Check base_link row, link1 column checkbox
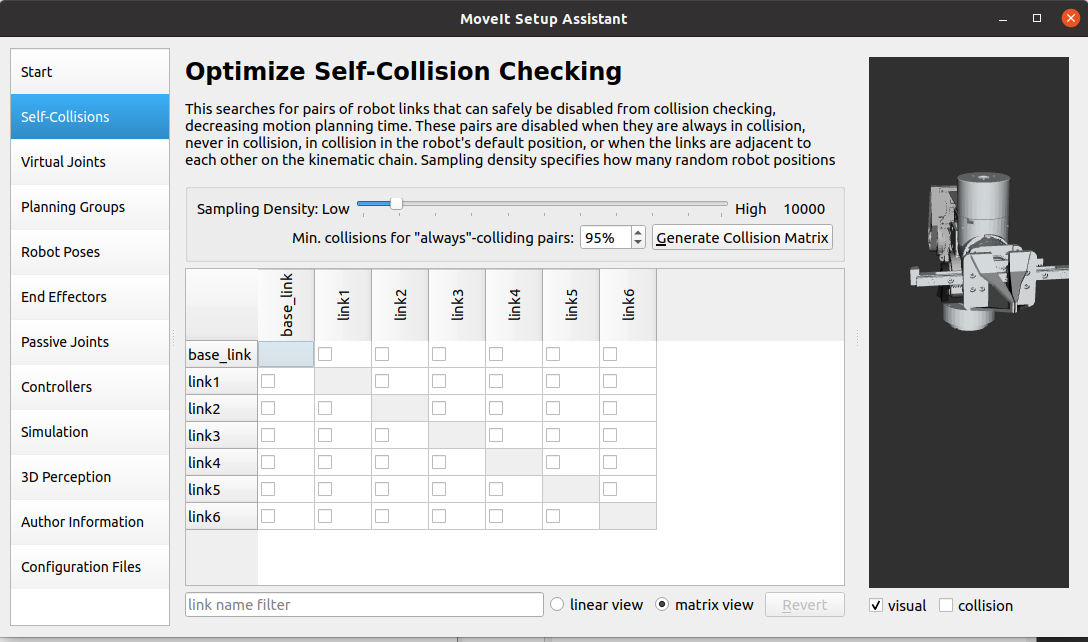Image resolution: width=1088 pixels, height=642 pixels. click(325, 354)
